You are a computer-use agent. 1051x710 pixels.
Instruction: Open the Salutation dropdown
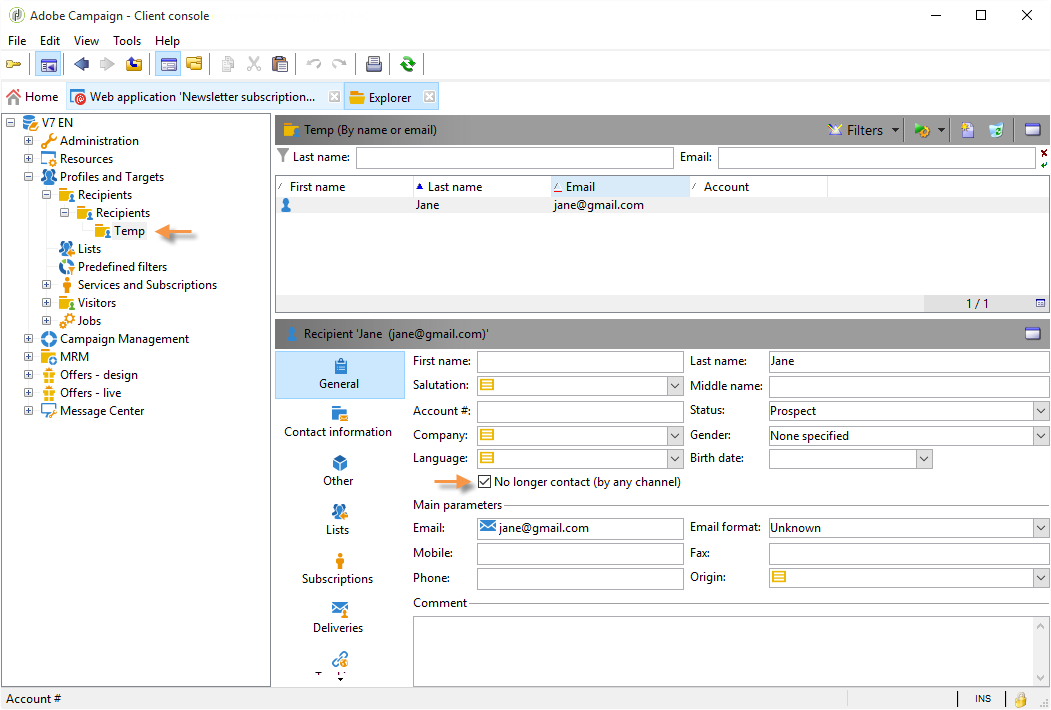tap(675, 386)
